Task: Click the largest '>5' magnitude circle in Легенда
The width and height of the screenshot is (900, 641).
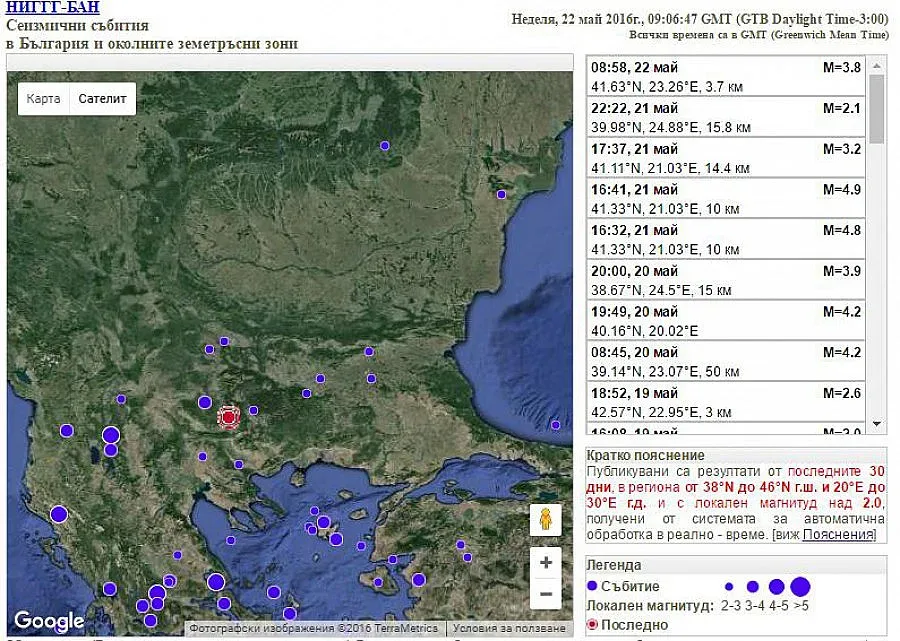Action: (x=797, y=586)
